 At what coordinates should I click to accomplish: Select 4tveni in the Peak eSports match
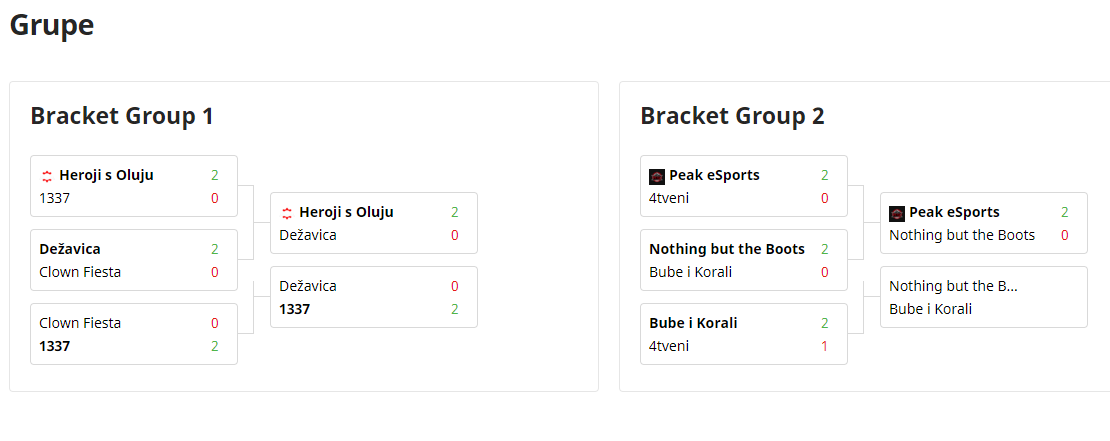coord(669,198)
